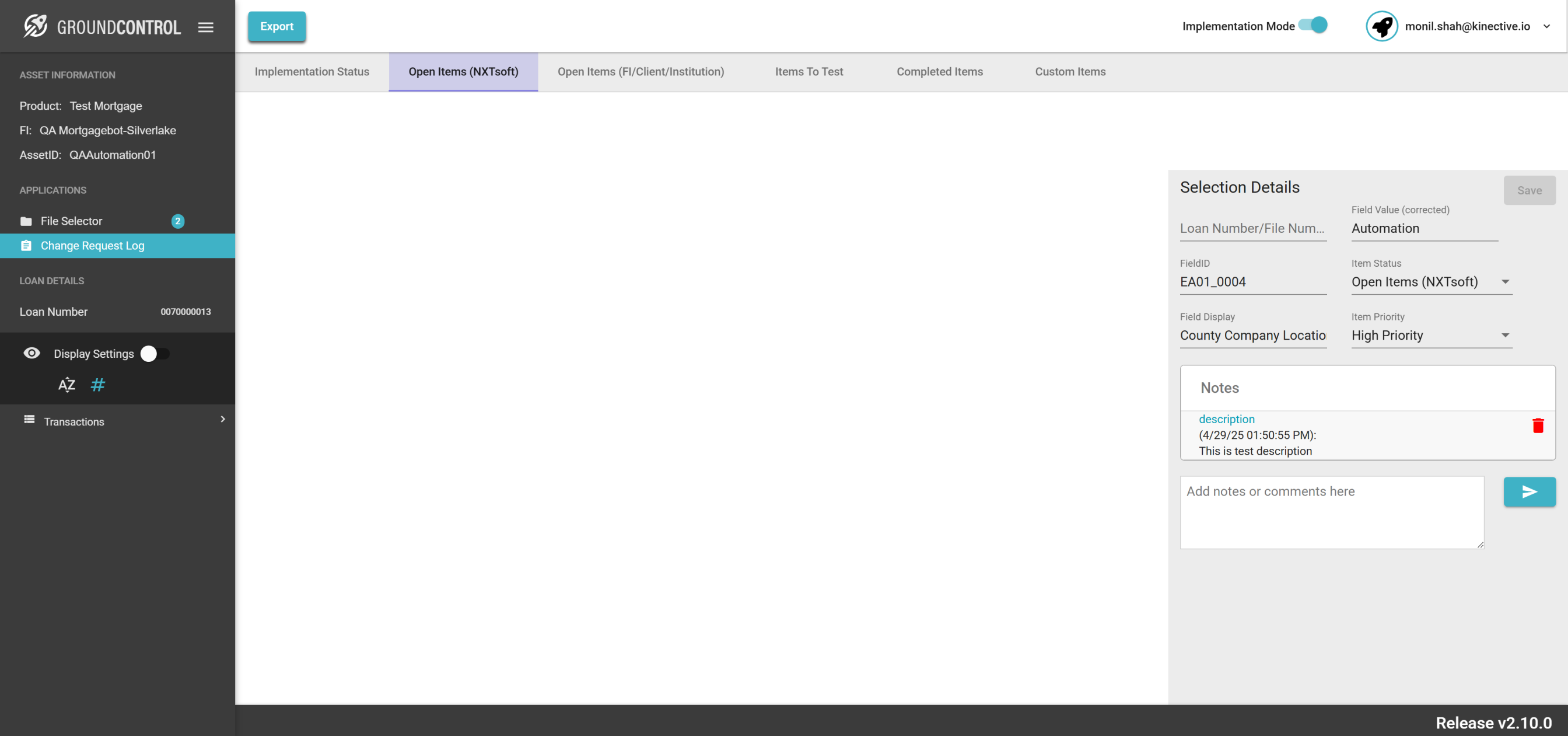Click the File Selector folder icon

[26, 221]
